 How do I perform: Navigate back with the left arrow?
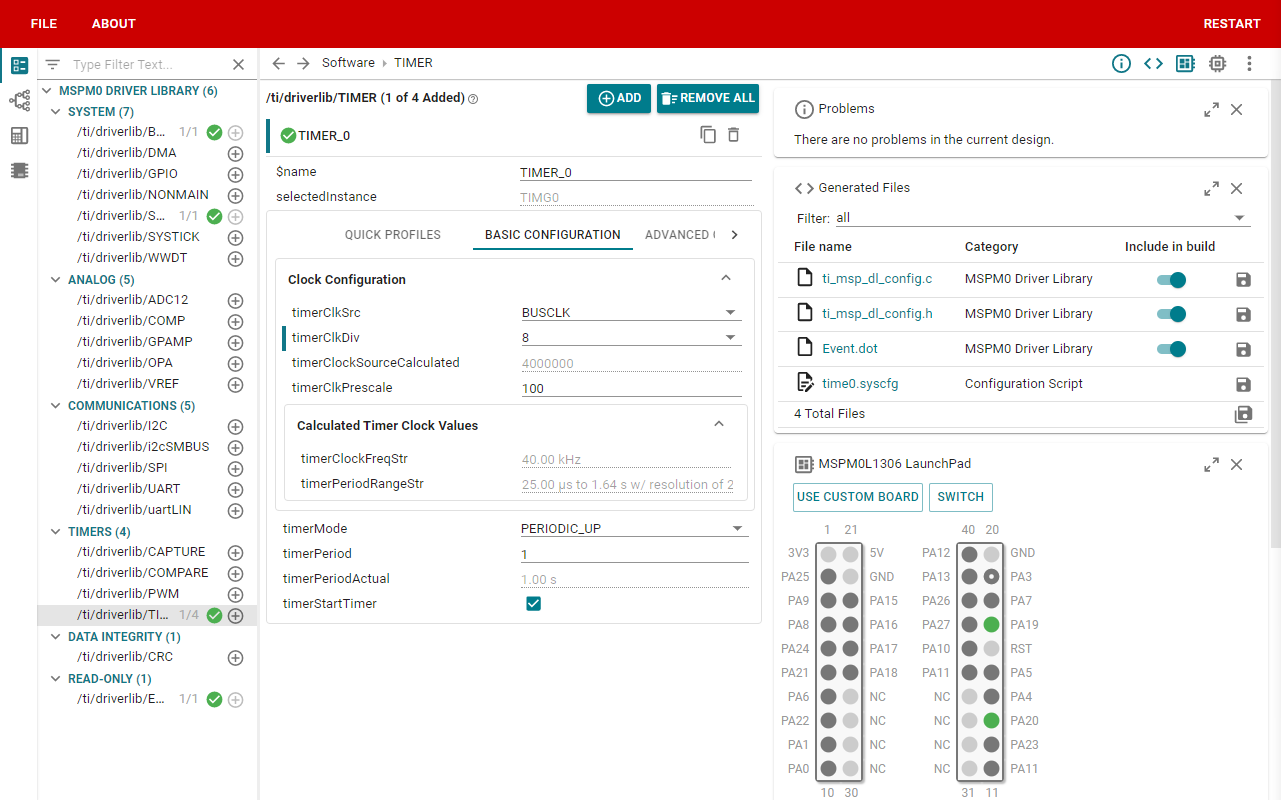pyautogui.click(x=279, y=64)
